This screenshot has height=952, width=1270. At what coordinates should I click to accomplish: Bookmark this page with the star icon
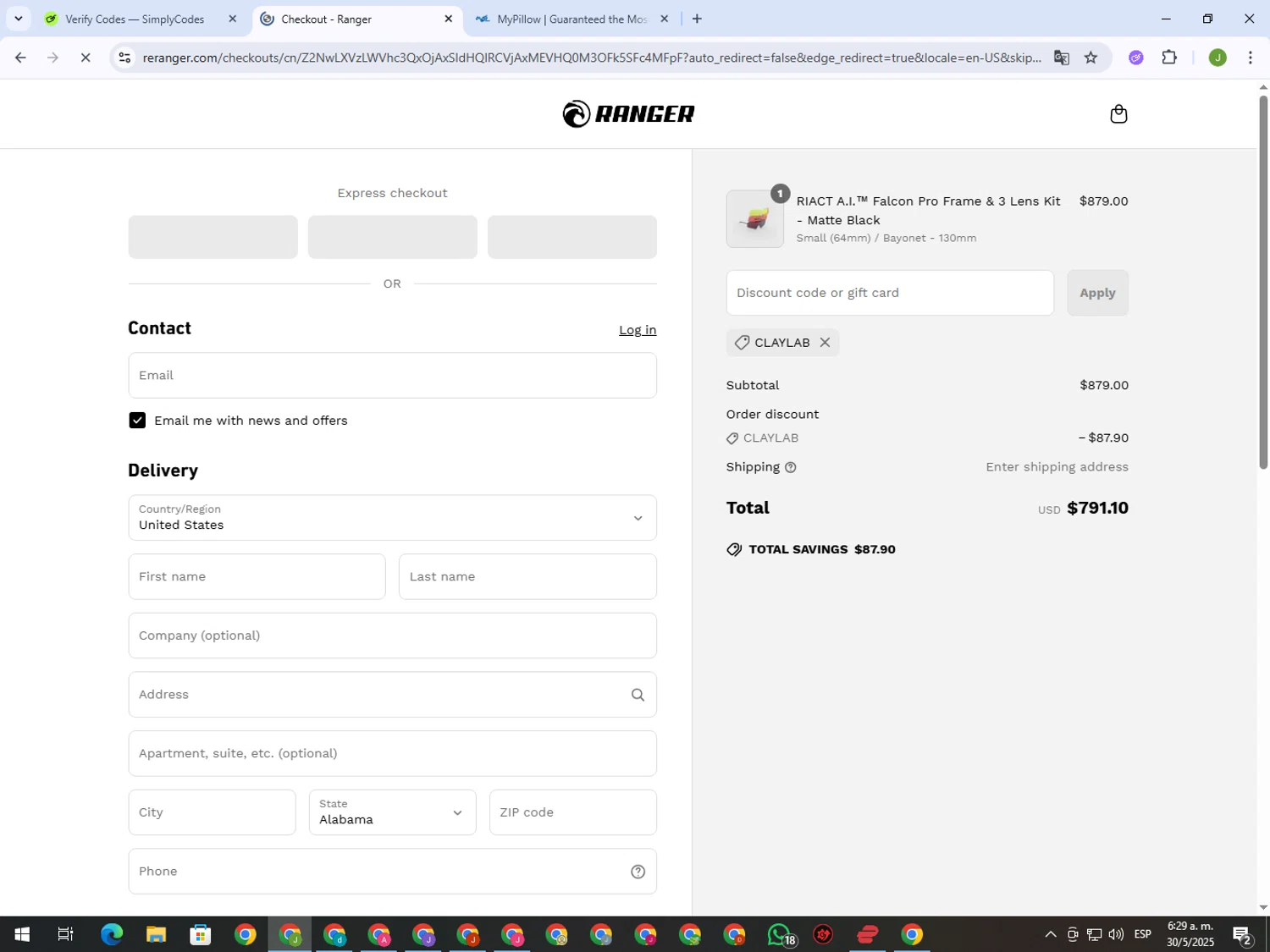pyautogui.click(x=1091, y=58)
